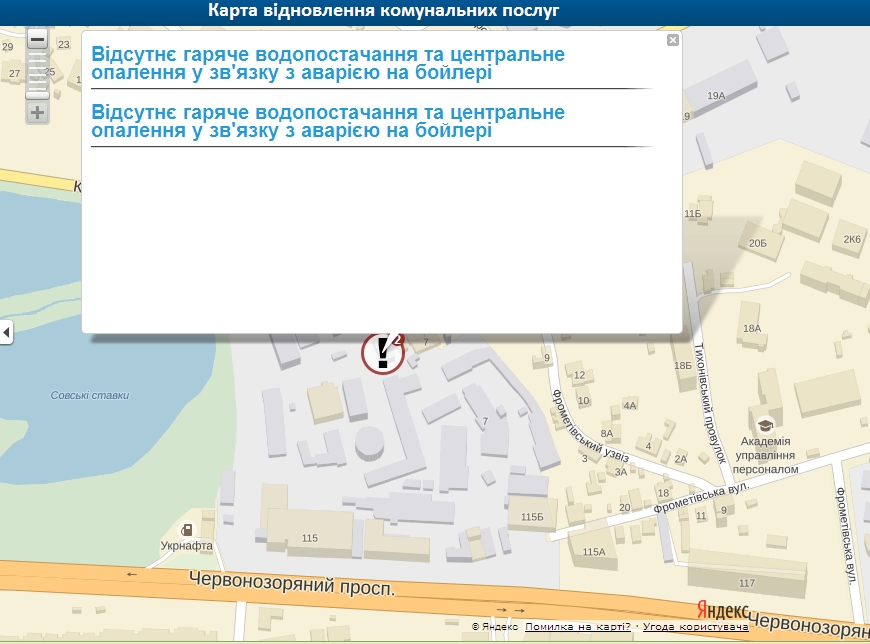
Task: Click building 115 on the map
Action: (309, 538)
